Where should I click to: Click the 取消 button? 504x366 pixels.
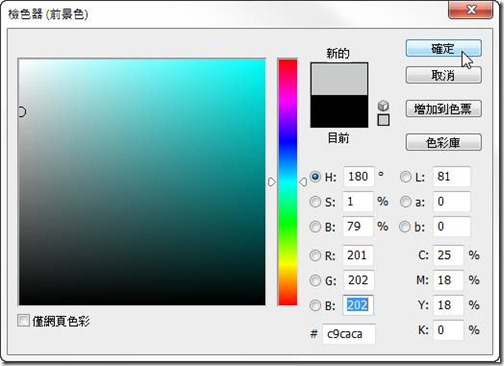443,75
